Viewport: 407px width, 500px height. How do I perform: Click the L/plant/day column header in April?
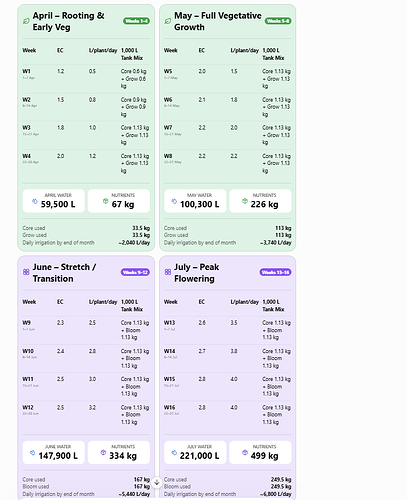coord(103,50)
